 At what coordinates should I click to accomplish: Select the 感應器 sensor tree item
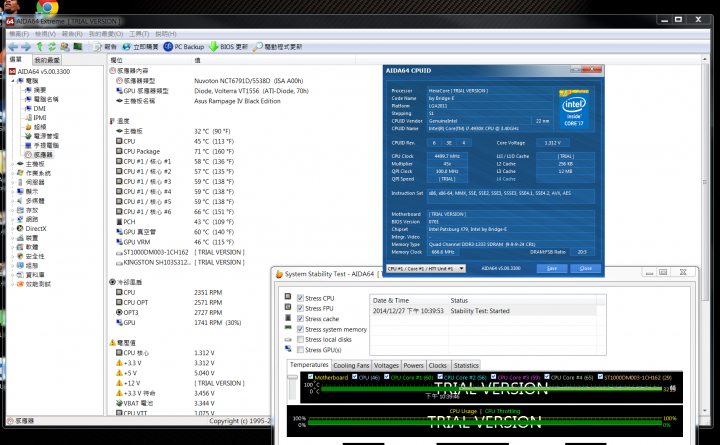pos(43,155)
